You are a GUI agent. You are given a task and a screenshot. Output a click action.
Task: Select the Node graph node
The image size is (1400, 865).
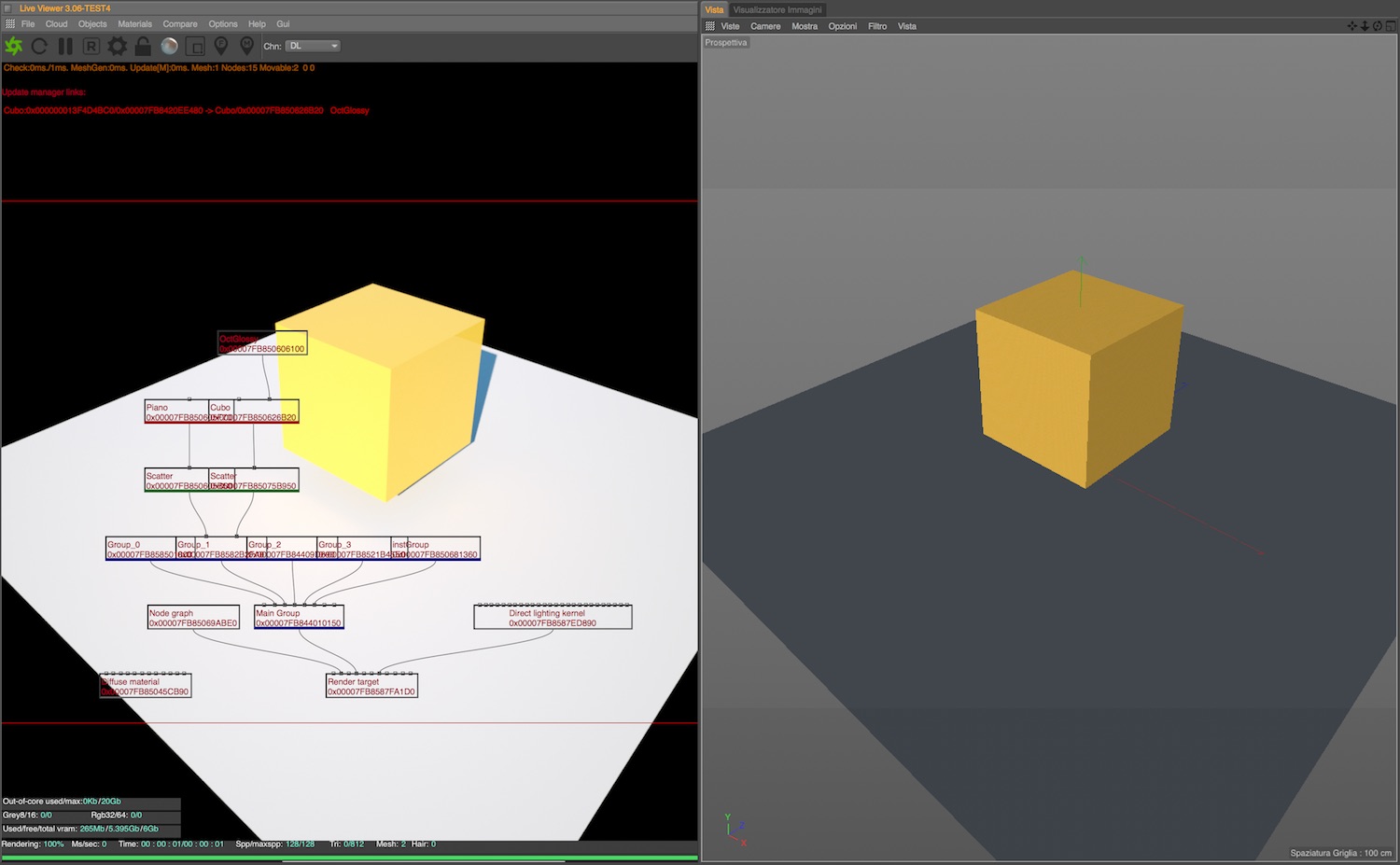tap(193, 618)
